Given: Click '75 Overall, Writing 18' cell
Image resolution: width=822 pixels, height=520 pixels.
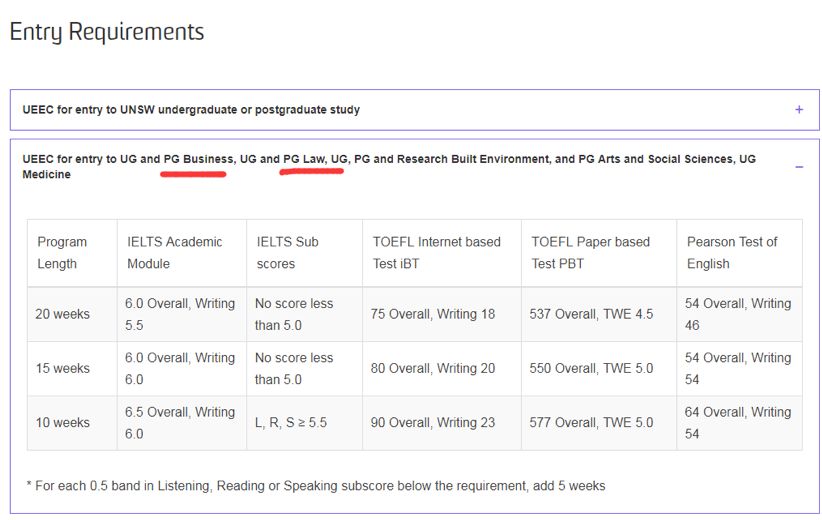Looking at the screenshot, I should 442,315.
